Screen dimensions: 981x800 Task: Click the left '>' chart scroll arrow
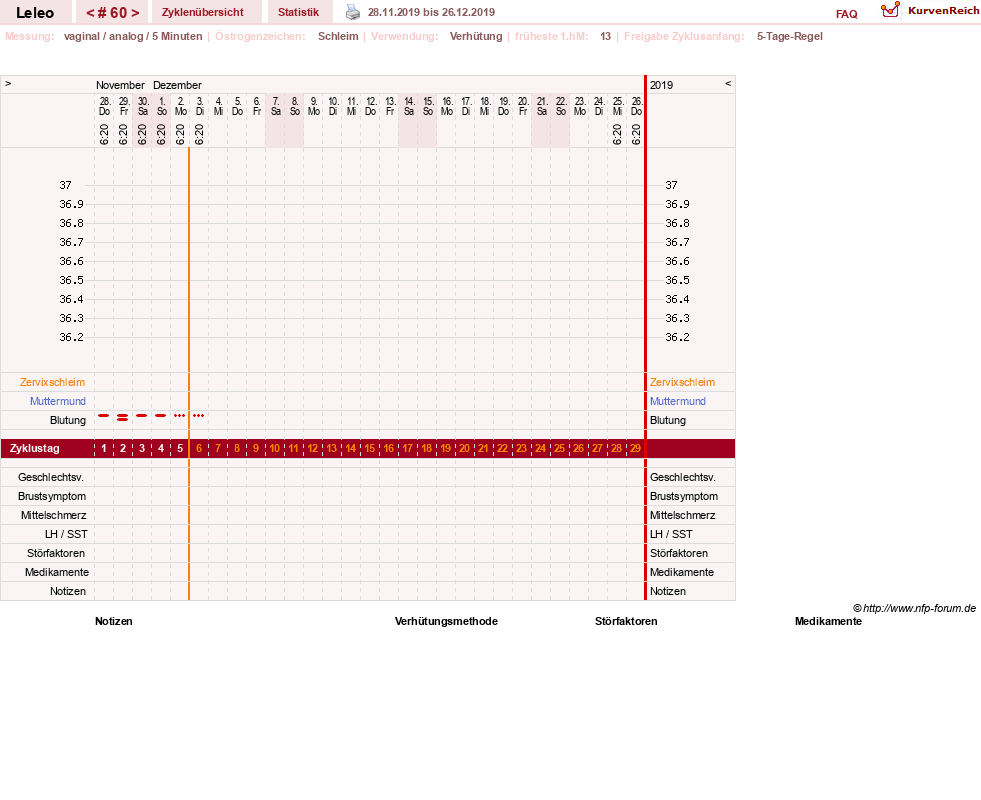[8, 83]
